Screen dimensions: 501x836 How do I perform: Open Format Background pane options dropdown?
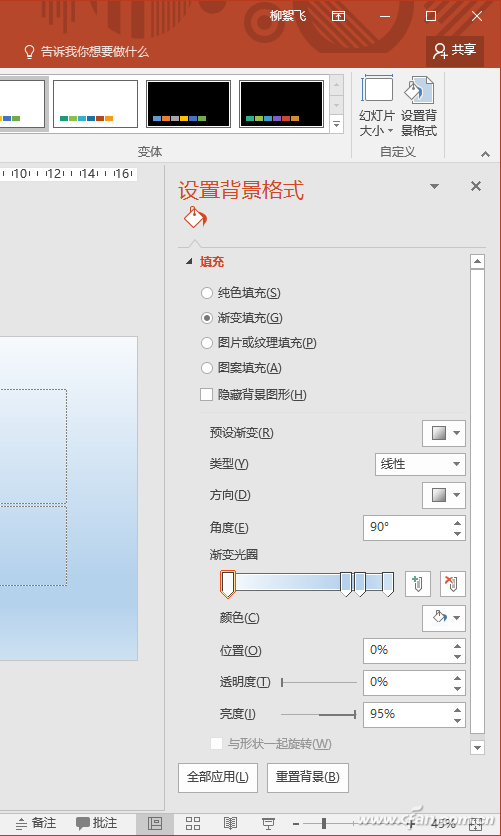point(434,186)
